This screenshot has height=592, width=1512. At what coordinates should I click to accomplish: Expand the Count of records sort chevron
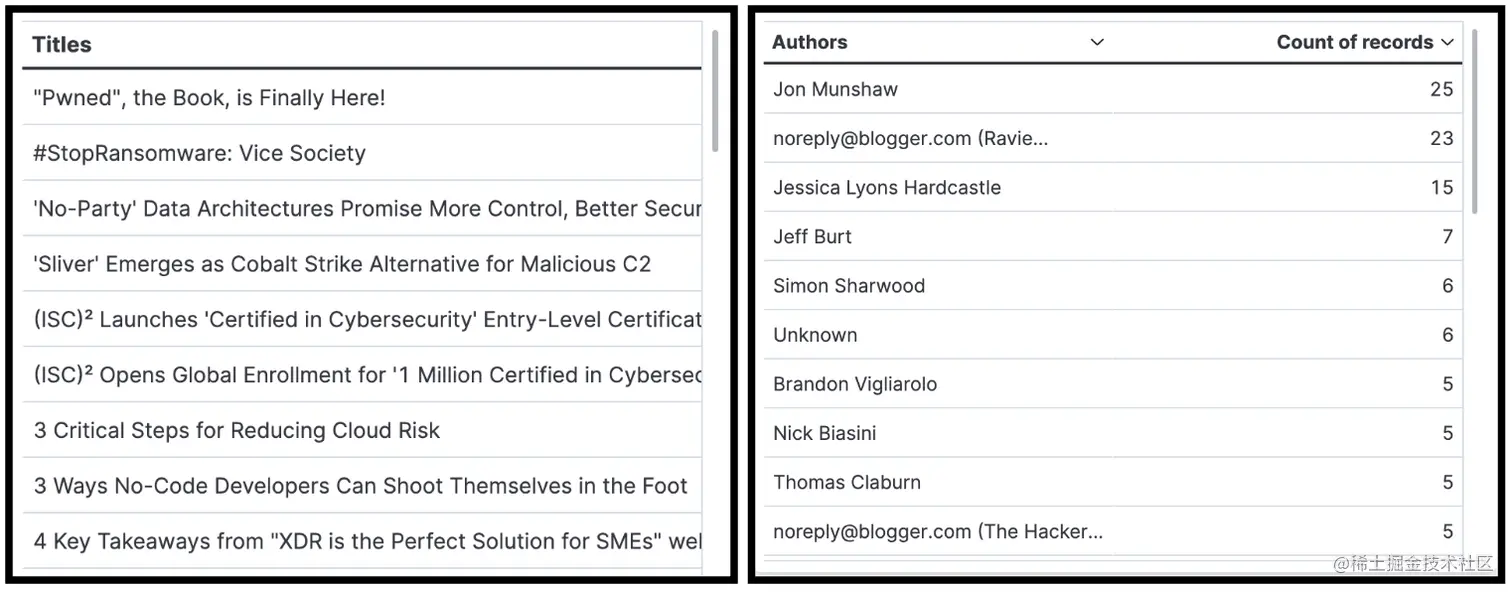tap(1447, 42)
